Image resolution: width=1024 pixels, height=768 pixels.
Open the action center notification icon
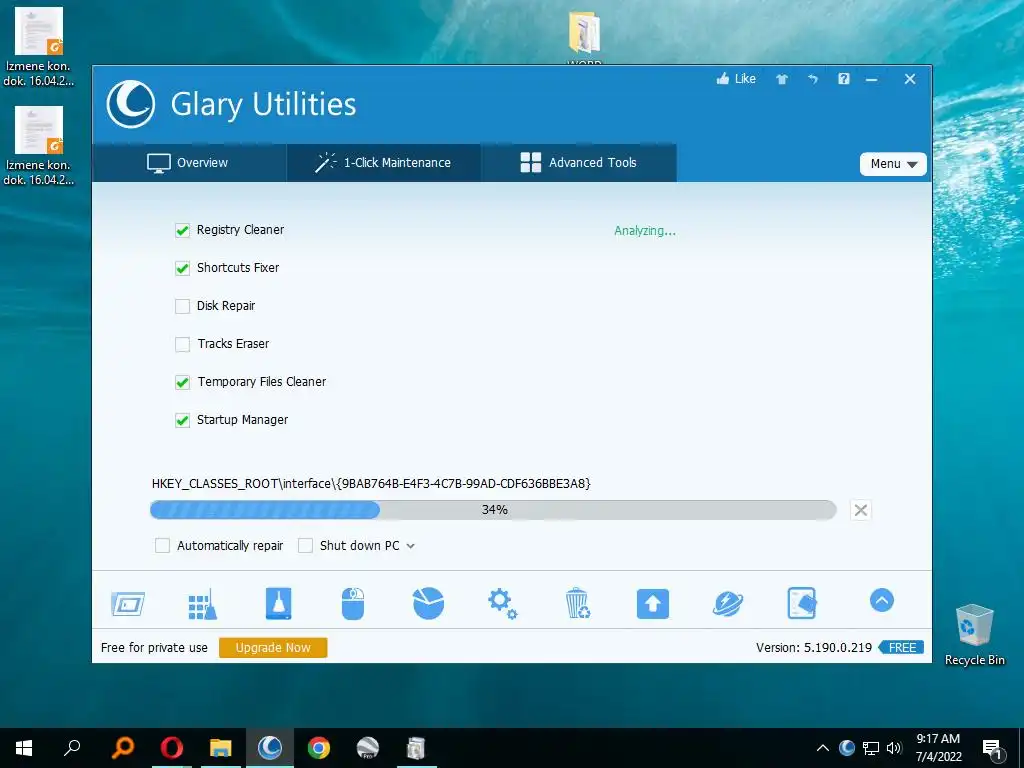(x=993, y=749)
